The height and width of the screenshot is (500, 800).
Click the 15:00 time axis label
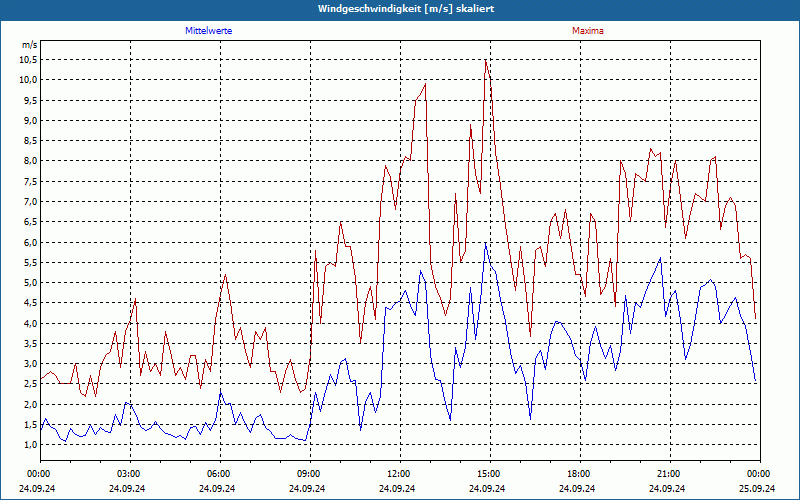[x=490, y=474]
